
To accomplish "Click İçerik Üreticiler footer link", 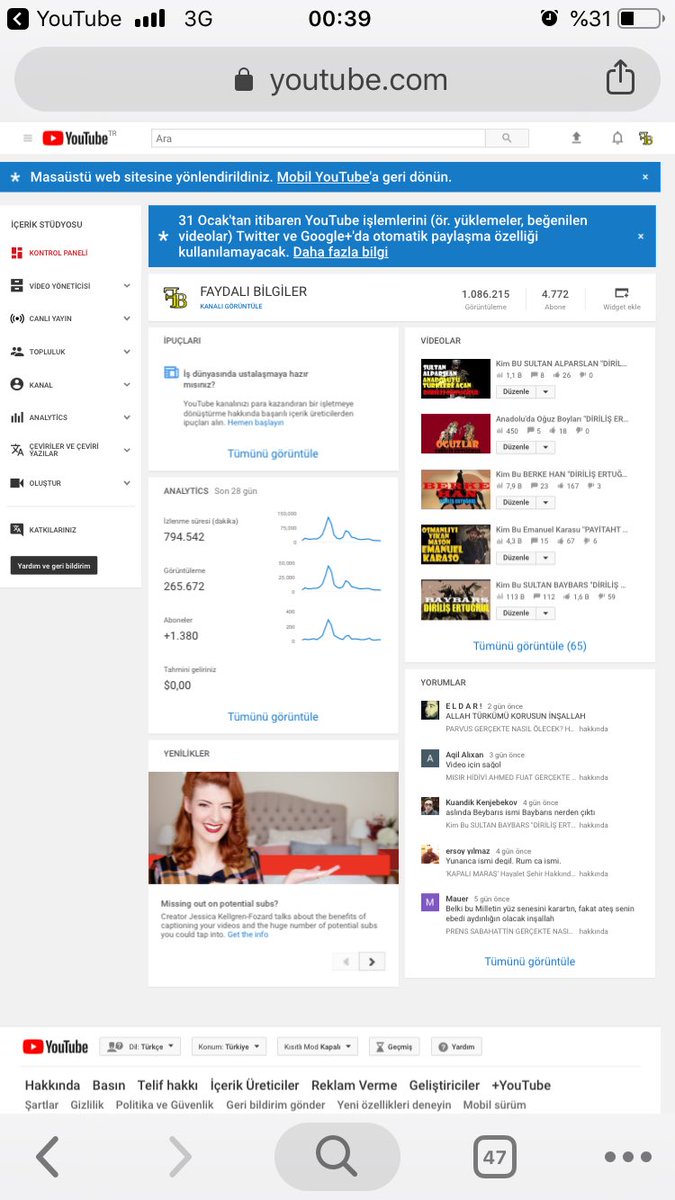I will [x=255, y=1085].
